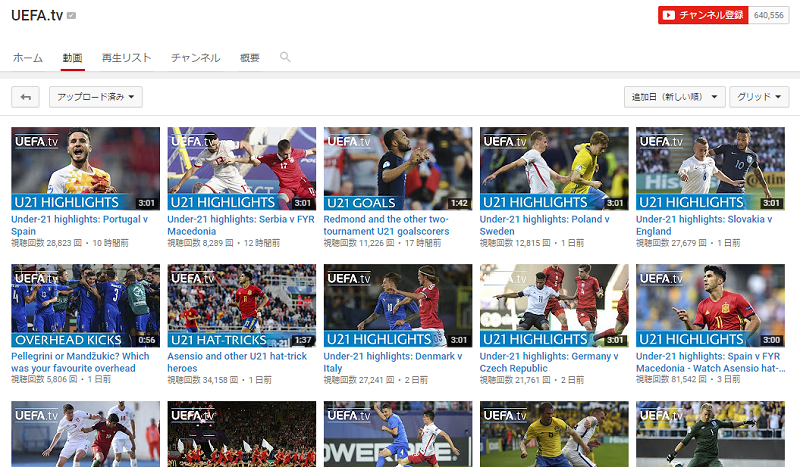The width and height of the screenshot is (800, 467).
Task: Open the 再生リスト tab
Action: 126,58
